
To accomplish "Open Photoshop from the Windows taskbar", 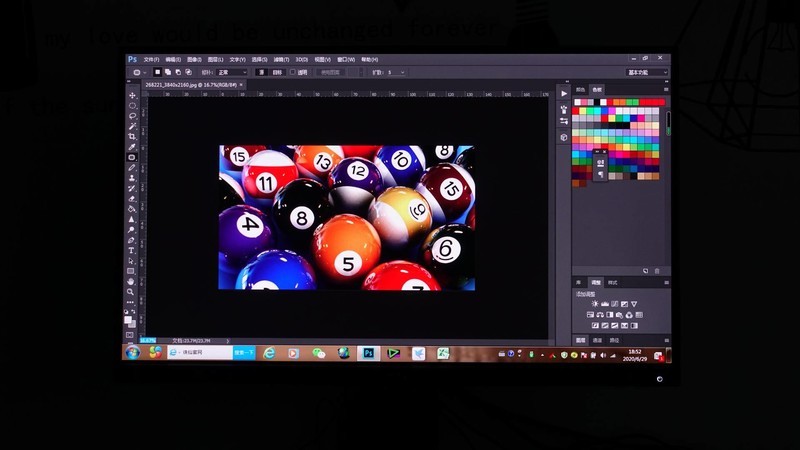I will [x=368, y=353].
